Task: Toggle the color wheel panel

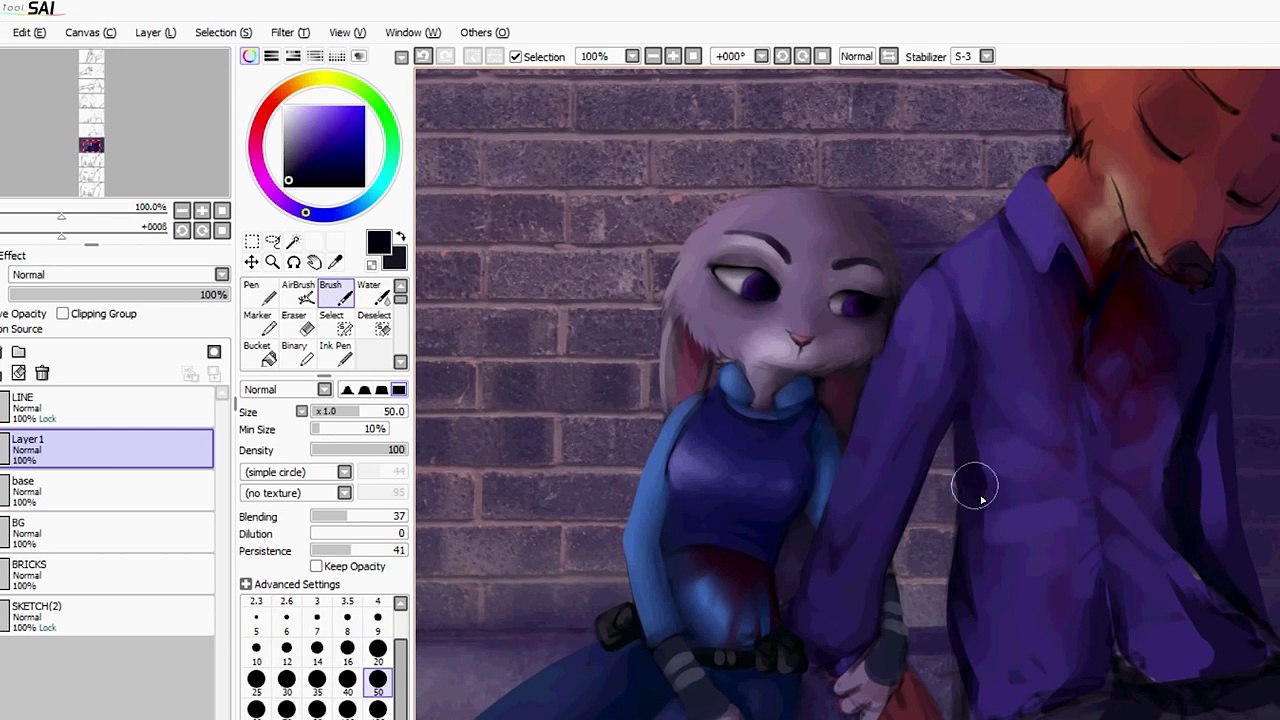Action: click(249, 56)
